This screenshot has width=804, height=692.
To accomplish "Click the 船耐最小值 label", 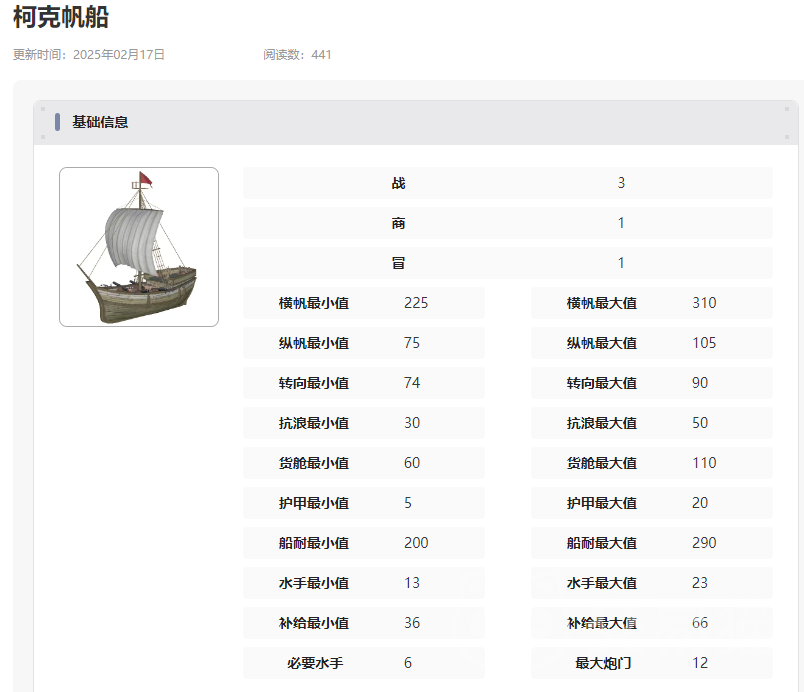I will (x=314, y=543).
